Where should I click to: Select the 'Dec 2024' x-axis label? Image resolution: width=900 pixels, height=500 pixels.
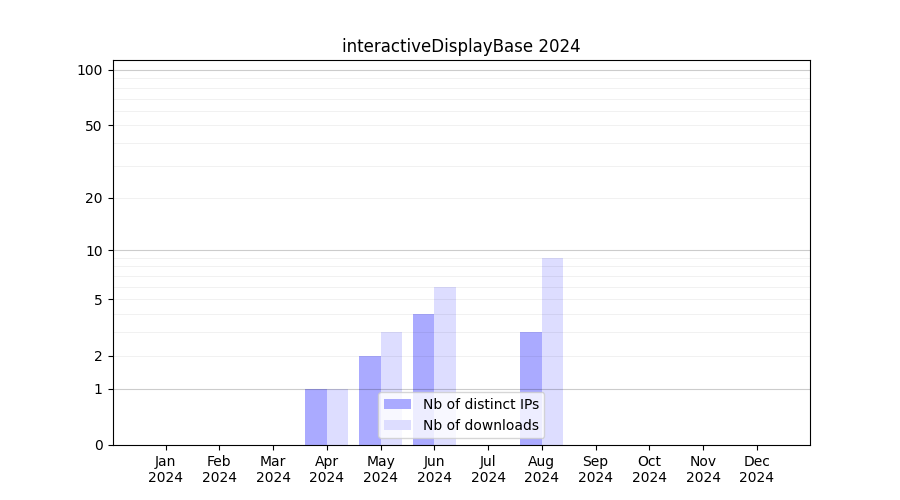pyautogui.click(x=756, y=469)
